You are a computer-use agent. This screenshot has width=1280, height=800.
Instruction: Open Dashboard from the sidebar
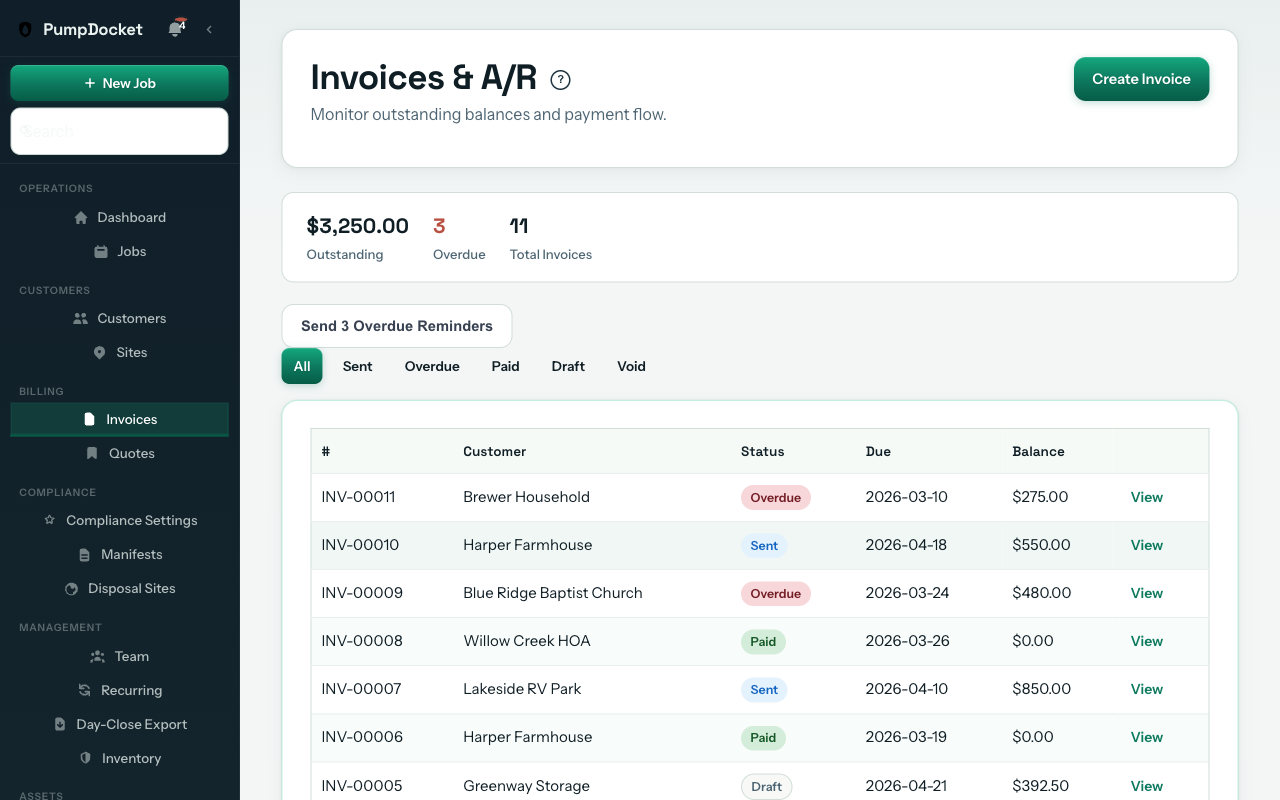point(131,217)
